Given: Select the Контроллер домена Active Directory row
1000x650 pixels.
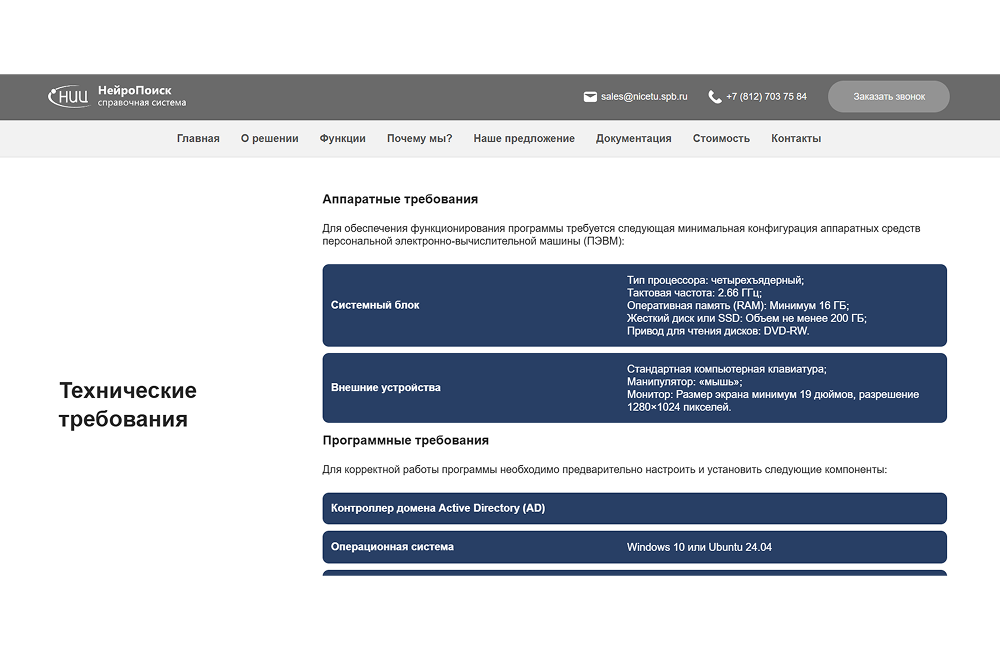Looking at the screenshot, I should pos(635,508).
